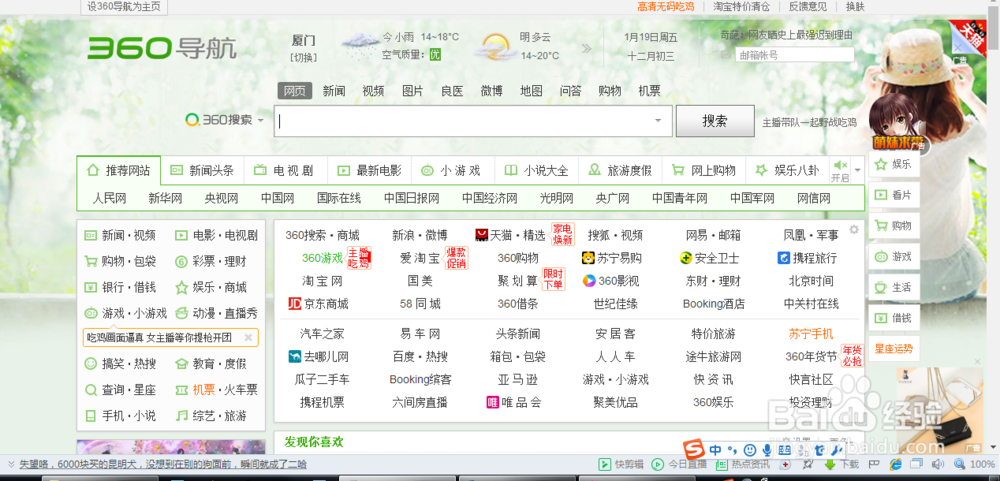Click 设360导航为主页 button
This screenshot has width=1000, height=481.
[x=124, y=7]
